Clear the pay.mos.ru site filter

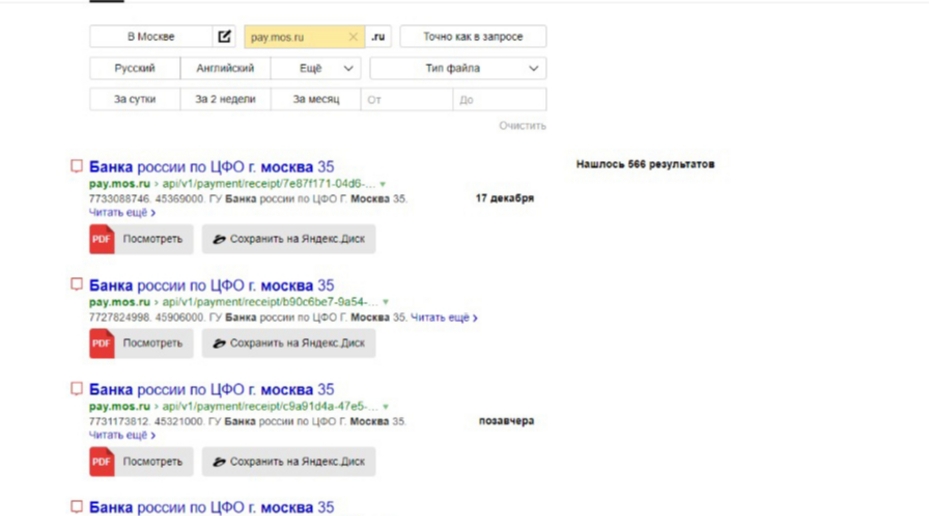pos(353,37)
